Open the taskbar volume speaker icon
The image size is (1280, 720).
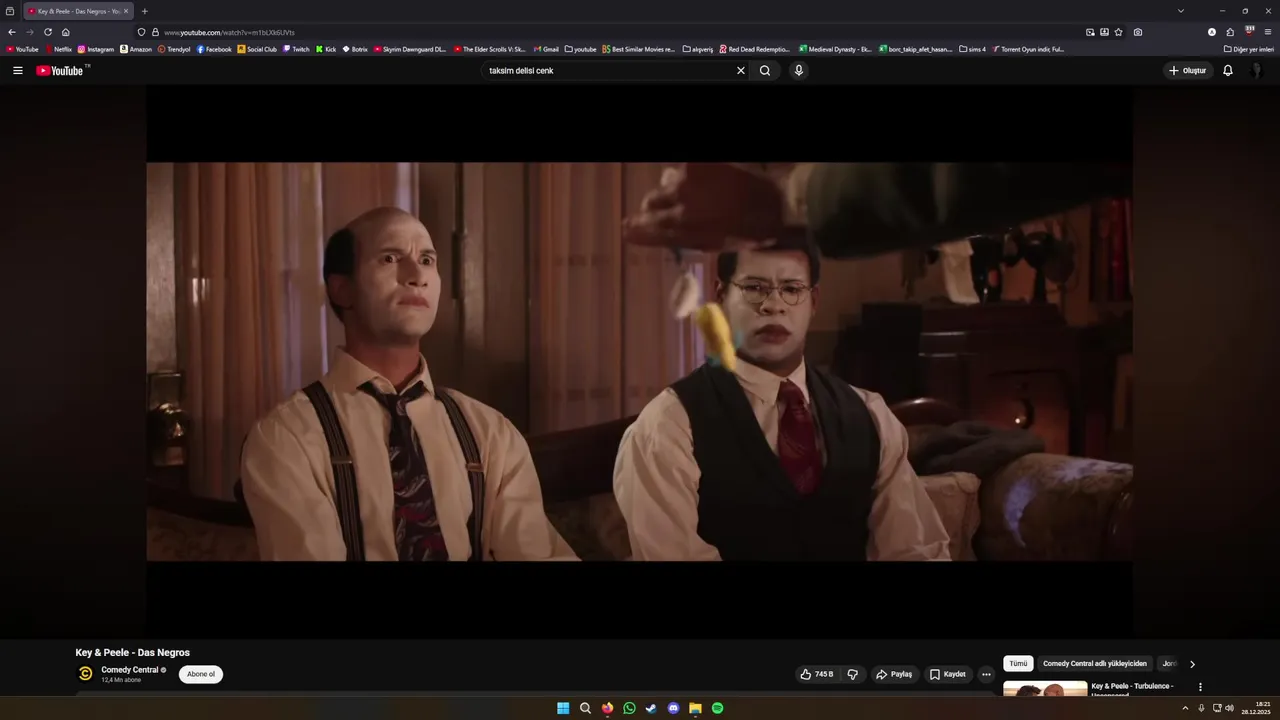1229,708
